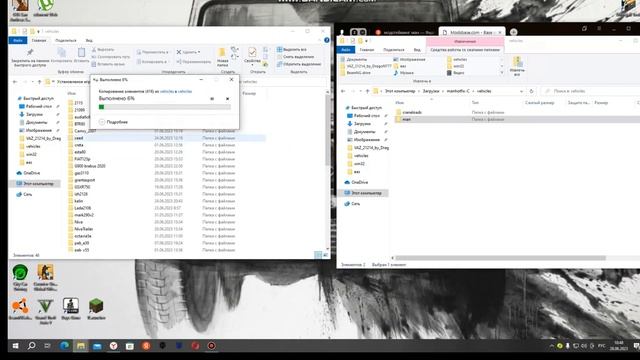Image resolution: width=640 pixels, height=360 pixels.
Task: Click Вырезать in left window ribbon
Action: 103,49
